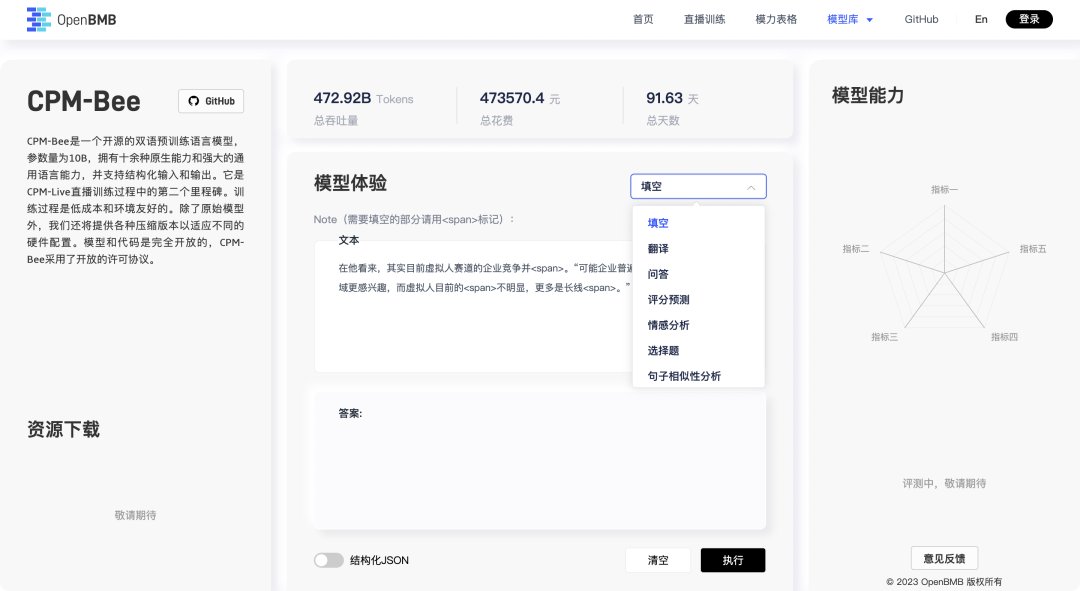This screenshot has height=591, width=1080.
Task: Click the 登录 login button
Action: pos(1029,19)
